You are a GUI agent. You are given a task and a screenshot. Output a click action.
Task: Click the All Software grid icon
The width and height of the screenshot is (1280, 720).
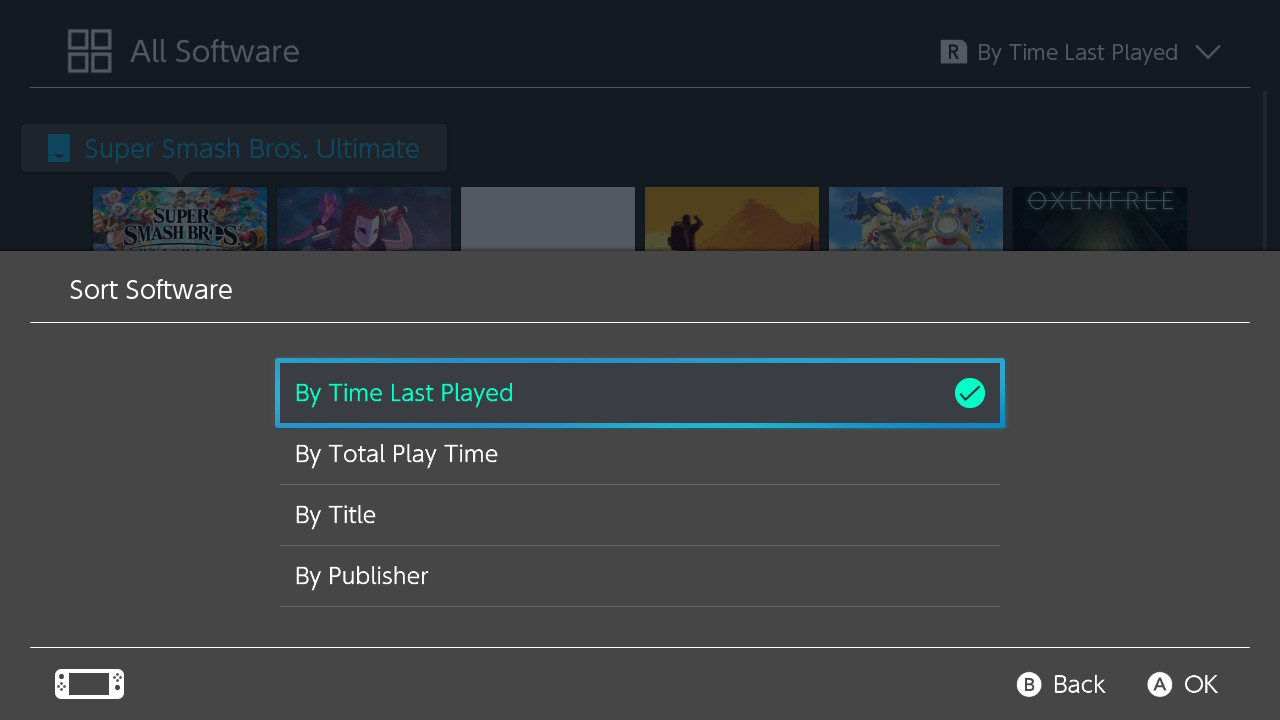point(89,50)
